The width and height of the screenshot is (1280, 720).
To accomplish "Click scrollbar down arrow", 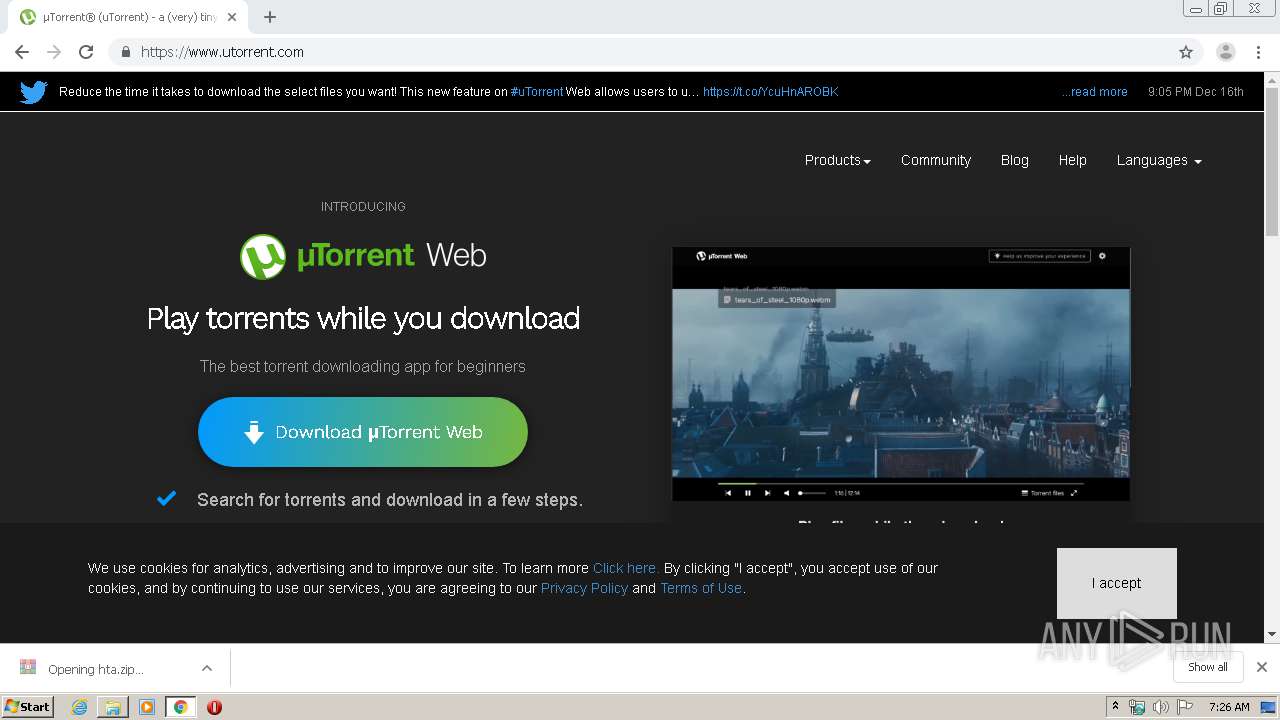I will click(1271, 634).
